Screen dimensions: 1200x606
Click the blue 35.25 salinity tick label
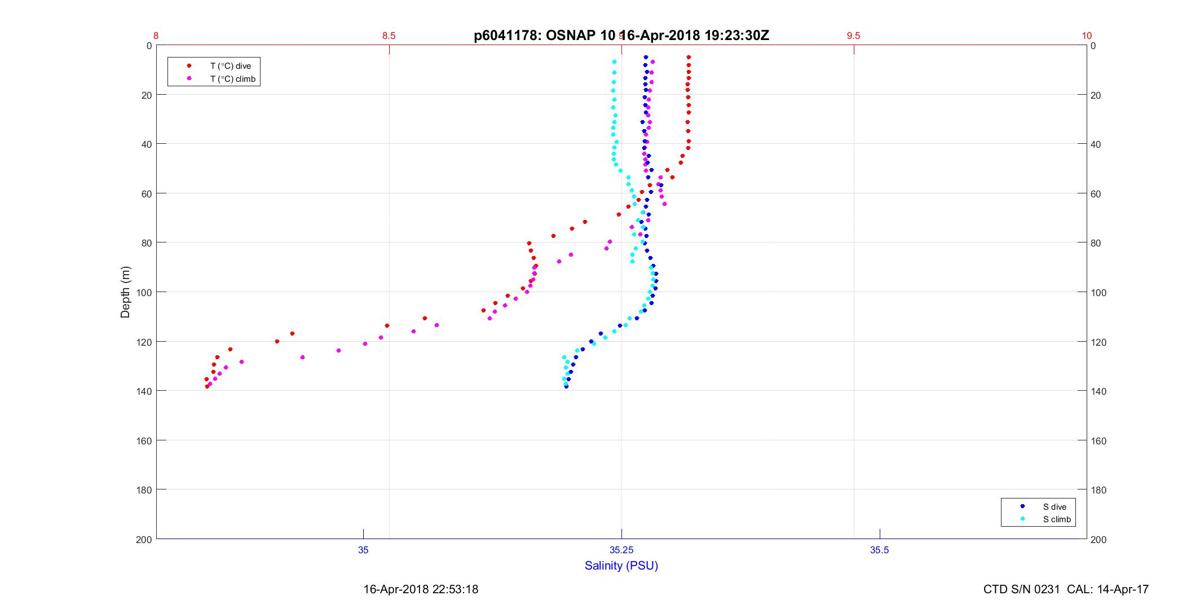pyautogui.click(x=621, y=550)
